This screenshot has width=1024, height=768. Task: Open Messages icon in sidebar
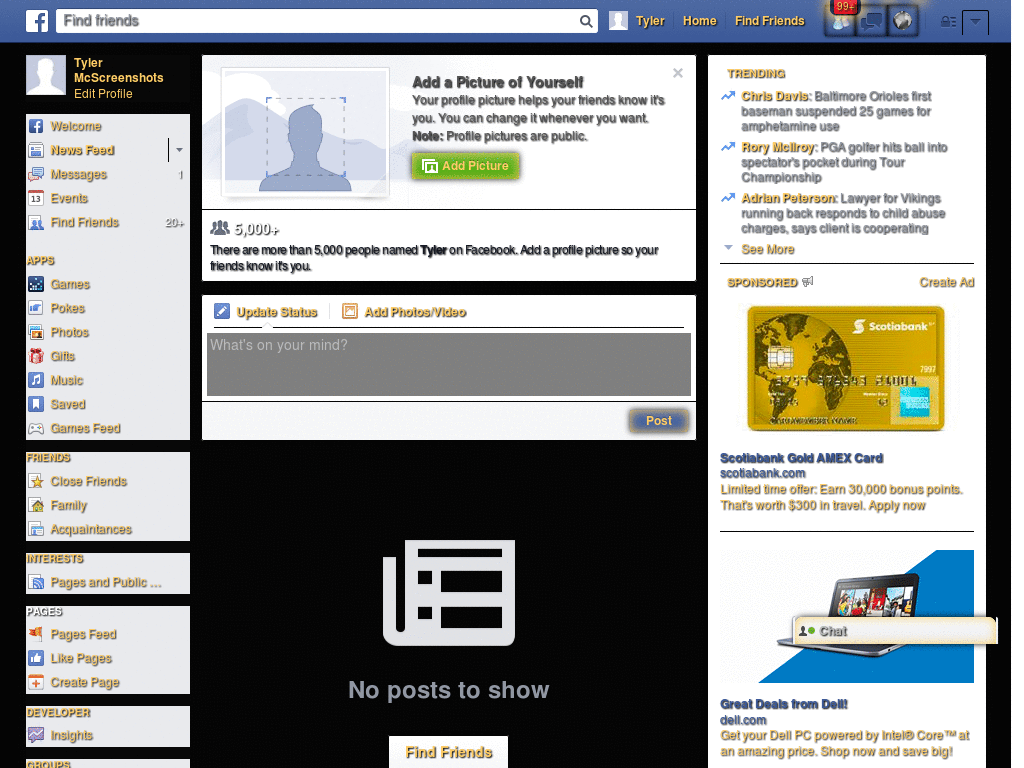tap(36, 174)
